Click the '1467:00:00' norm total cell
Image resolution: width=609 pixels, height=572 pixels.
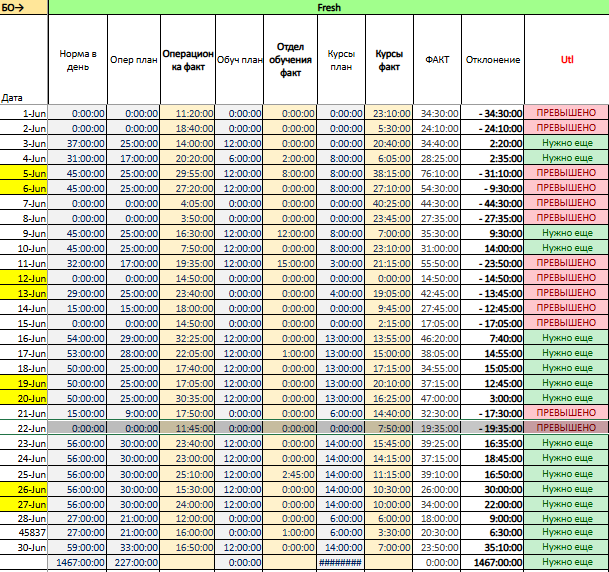click(78, 562)
